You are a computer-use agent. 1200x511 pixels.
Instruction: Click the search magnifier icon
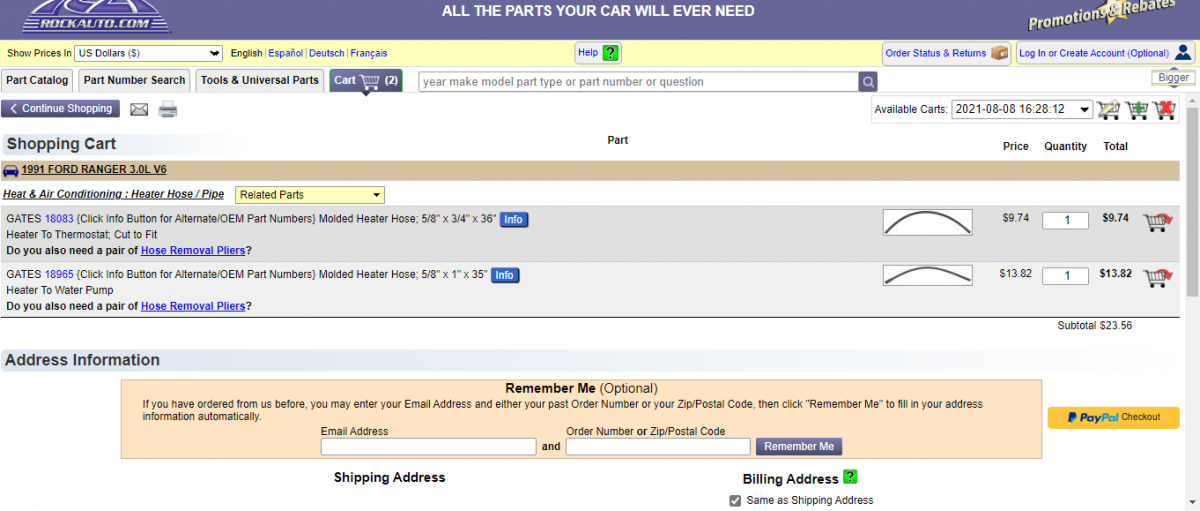(x=869, y=82)
